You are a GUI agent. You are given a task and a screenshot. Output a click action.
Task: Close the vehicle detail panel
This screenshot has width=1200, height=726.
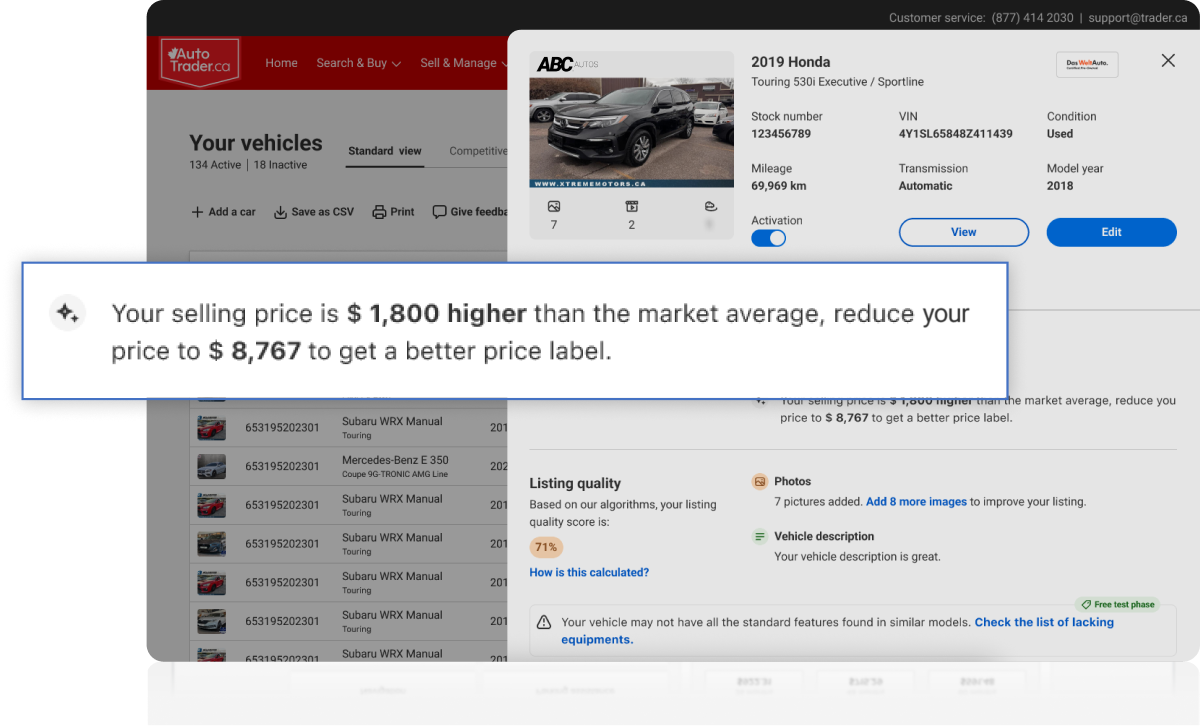pos(1168,61)
